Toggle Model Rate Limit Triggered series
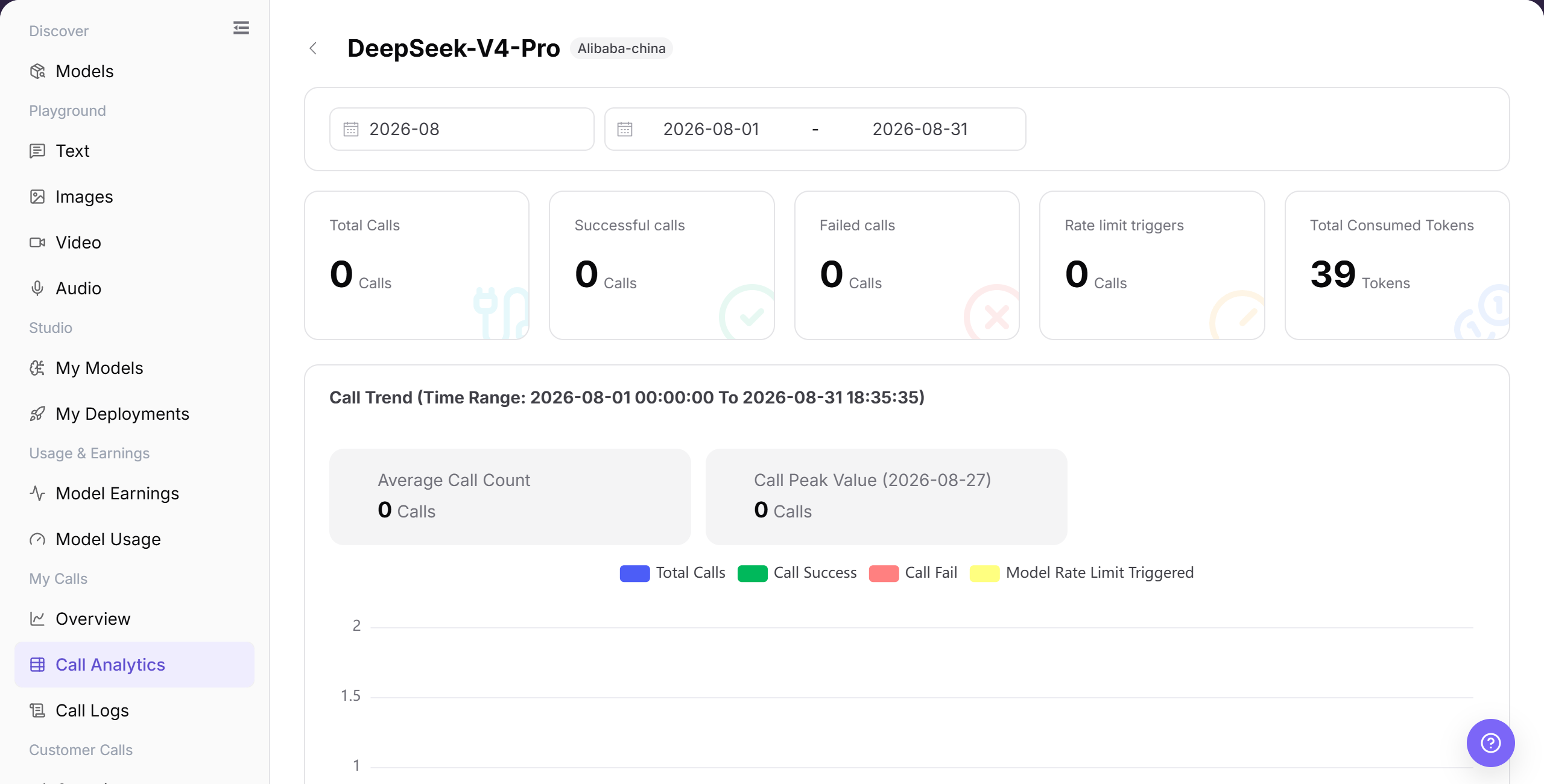Screen dimensions: 1544x784 1082,573
